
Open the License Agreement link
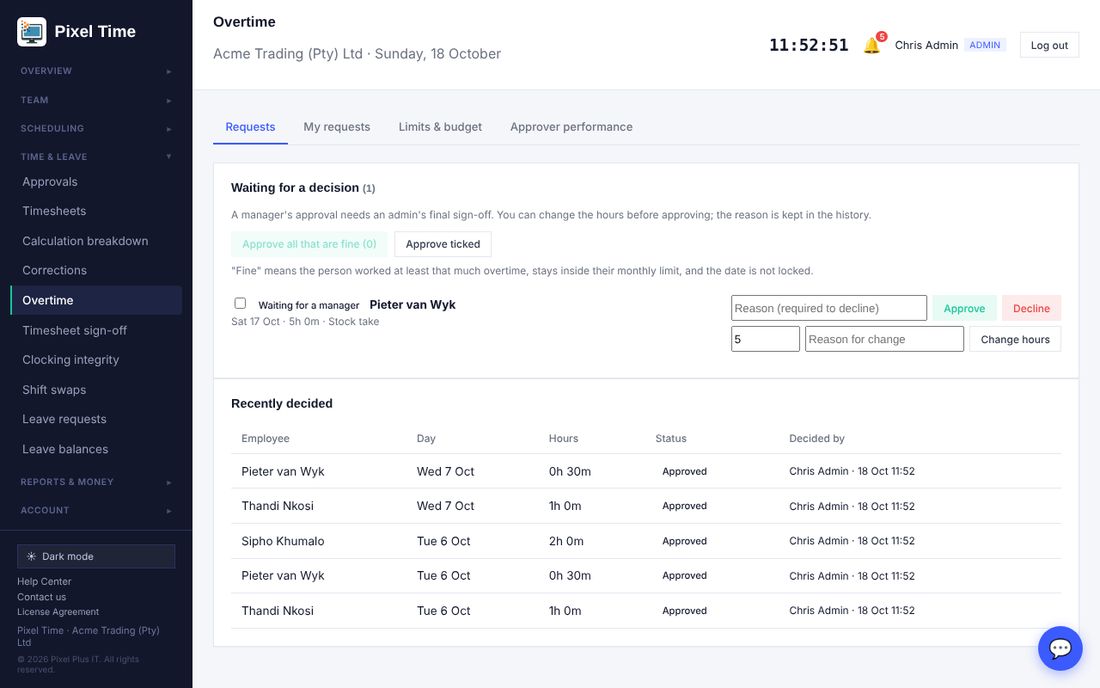pos(58,612)
